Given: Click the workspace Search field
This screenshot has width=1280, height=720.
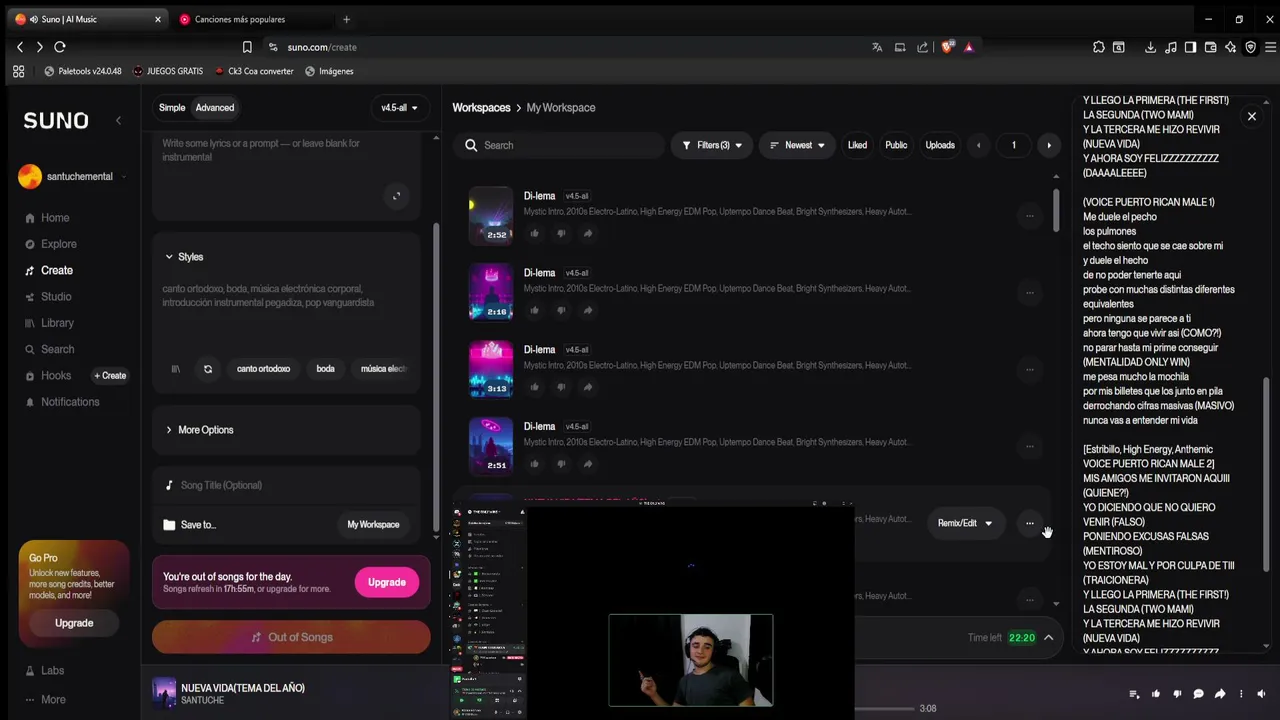Looking at the screenshot, I should 559,145.
